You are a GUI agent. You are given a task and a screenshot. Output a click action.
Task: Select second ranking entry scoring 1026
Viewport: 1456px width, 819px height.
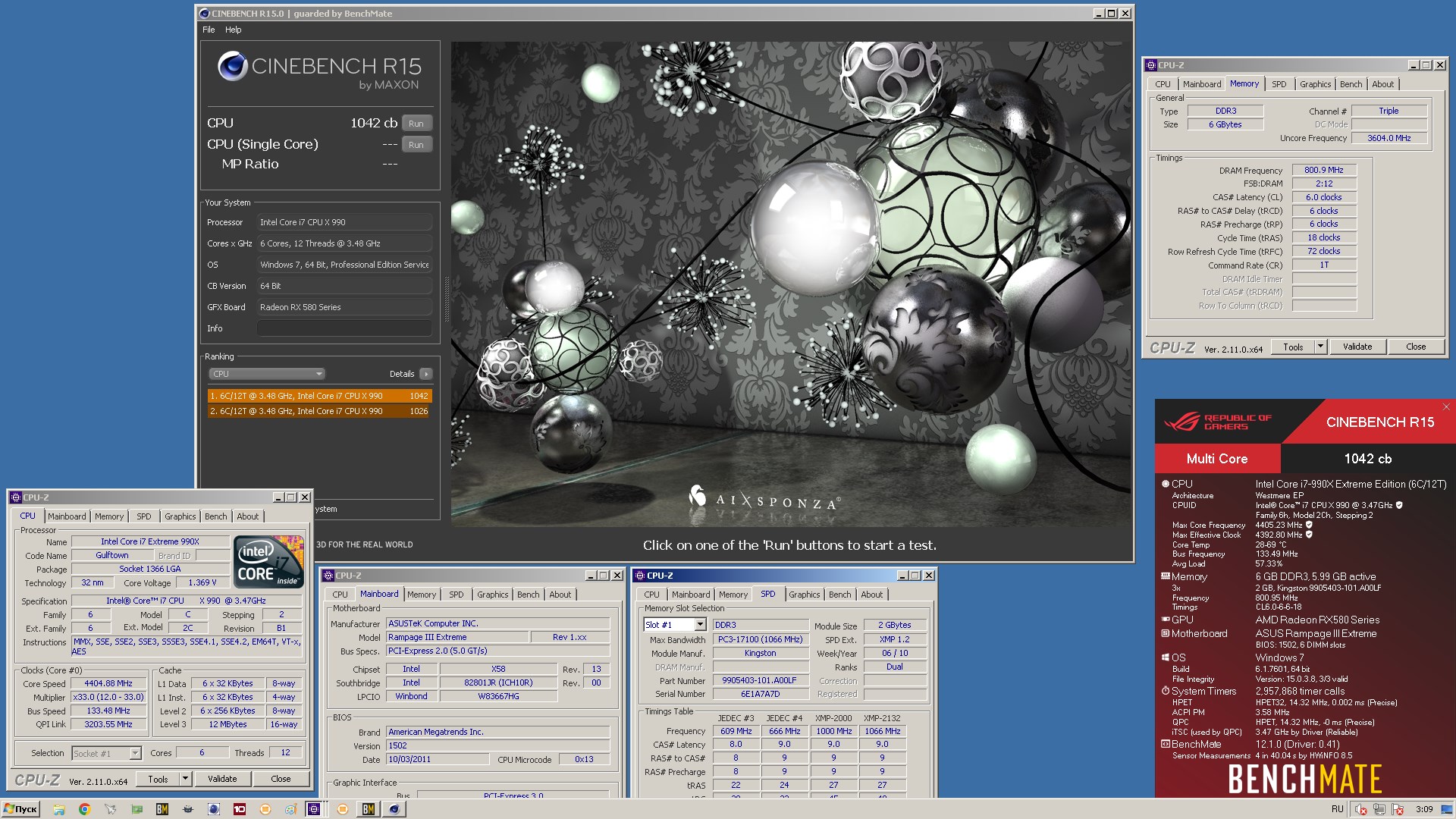(319, 411)
